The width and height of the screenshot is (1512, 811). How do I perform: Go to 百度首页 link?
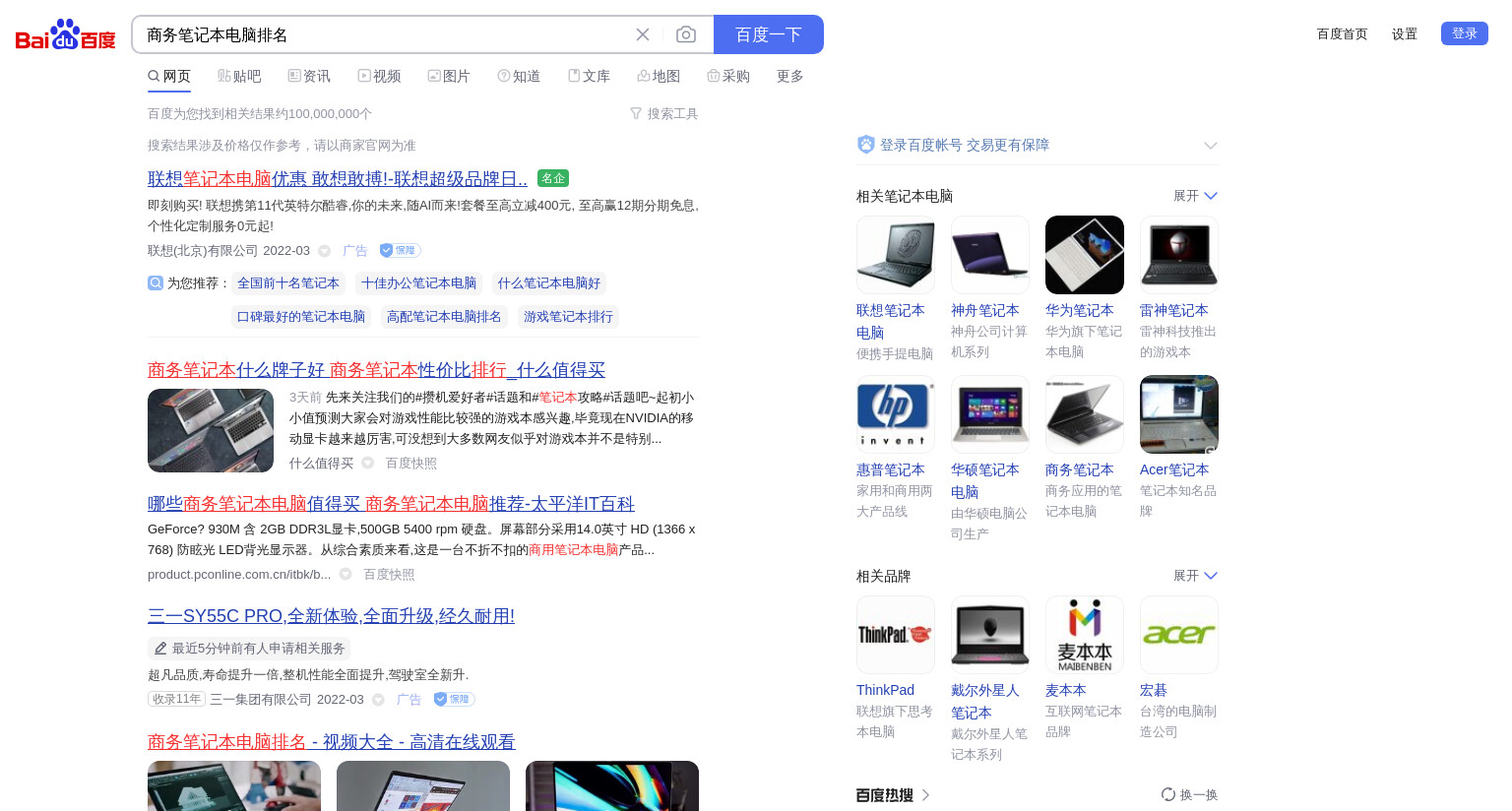(1343, 33)
